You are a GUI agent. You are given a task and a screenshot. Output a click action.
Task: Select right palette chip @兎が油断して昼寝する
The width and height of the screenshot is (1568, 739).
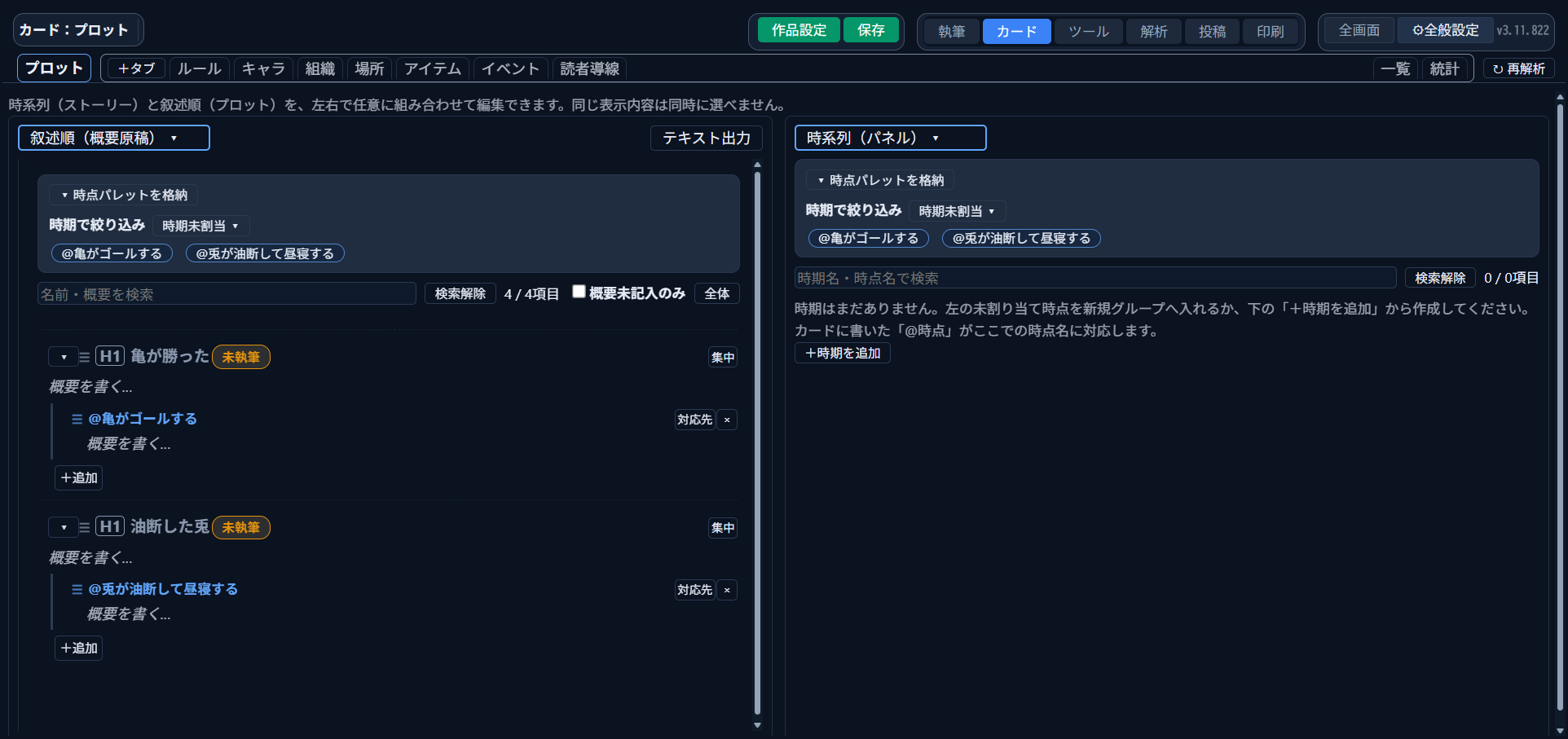[1022, 238]
